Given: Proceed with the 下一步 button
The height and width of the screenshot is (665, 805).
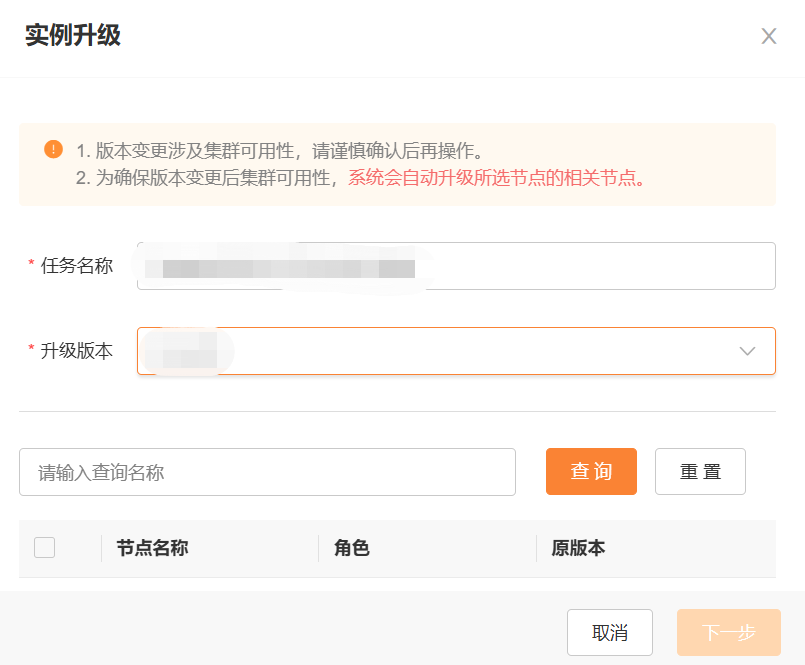Looking at the screenshot, I should point(729,633).
